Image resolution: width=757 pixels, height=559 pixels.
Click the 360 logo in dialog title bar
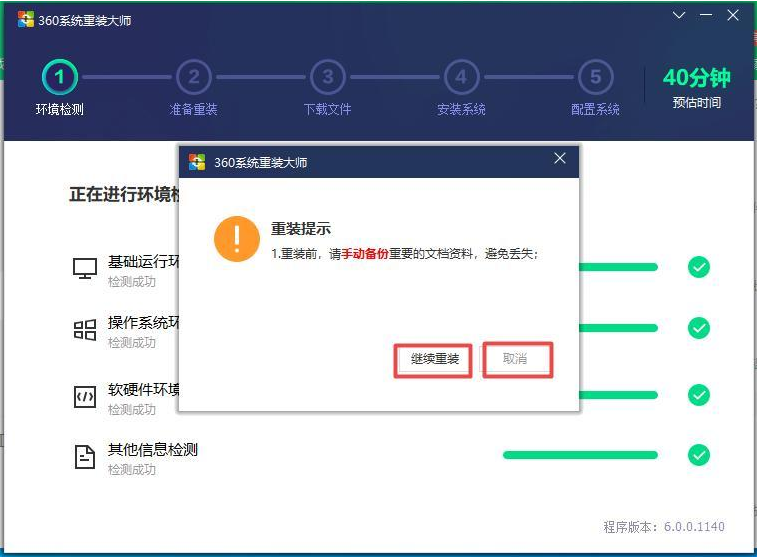[x=197, y=162]
